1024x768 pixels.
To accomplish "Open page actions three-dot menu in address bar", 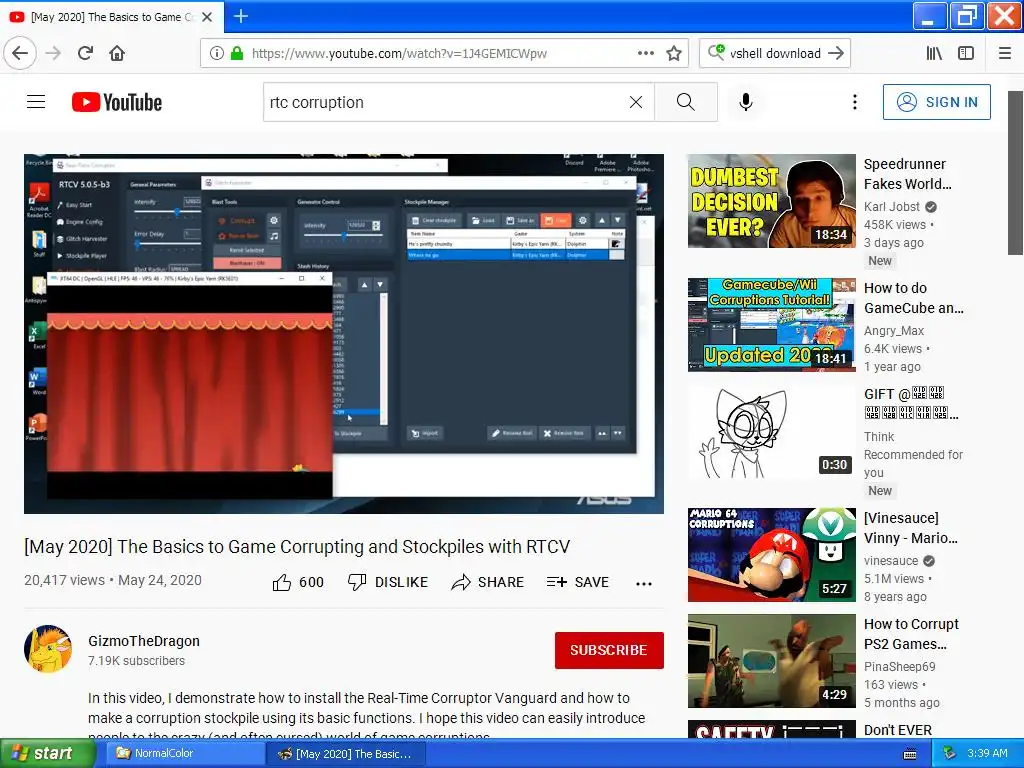I will point(645,54).
